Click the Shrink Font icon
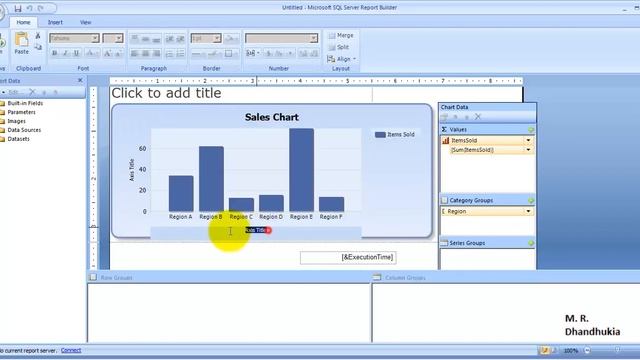 click(118, 53)
